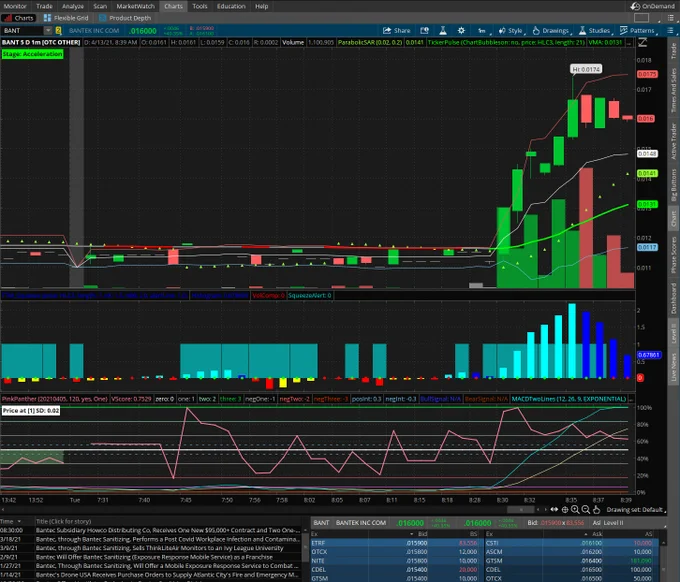Open the MarketWatch tab

tap(135, 6)
